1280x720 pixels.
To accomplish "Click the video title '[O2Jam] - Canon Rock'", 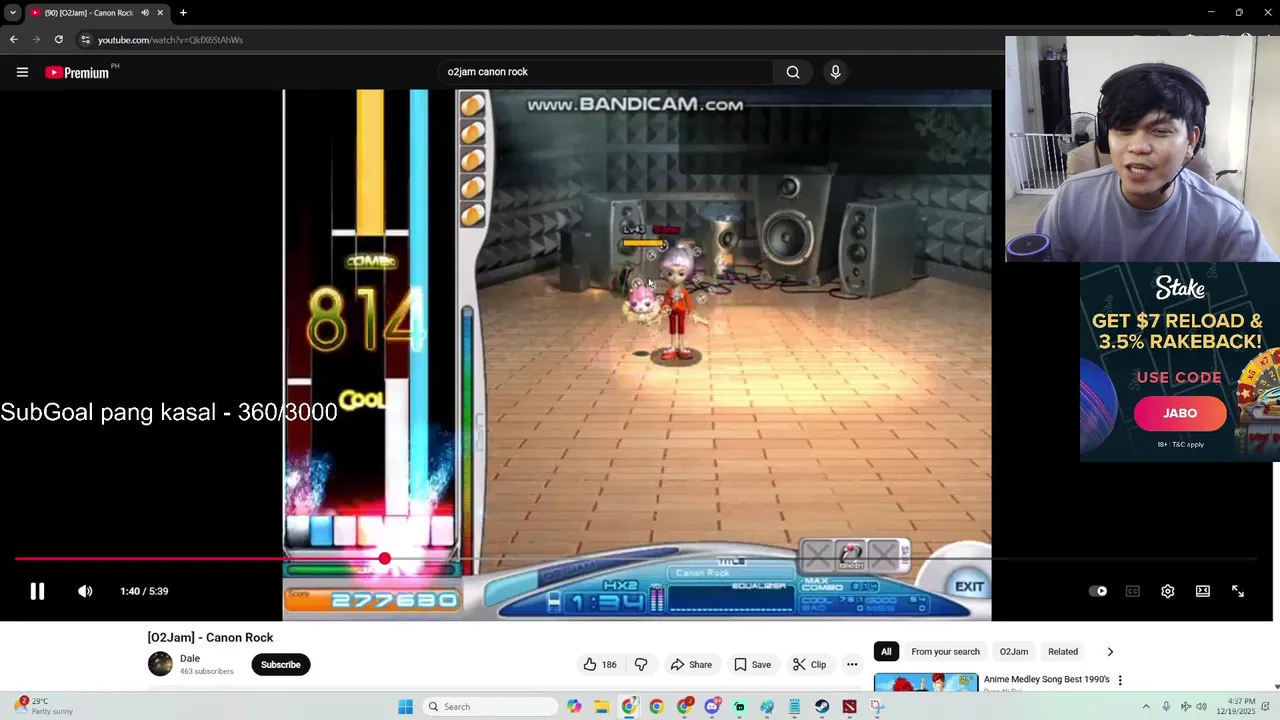I will (210, 638).
